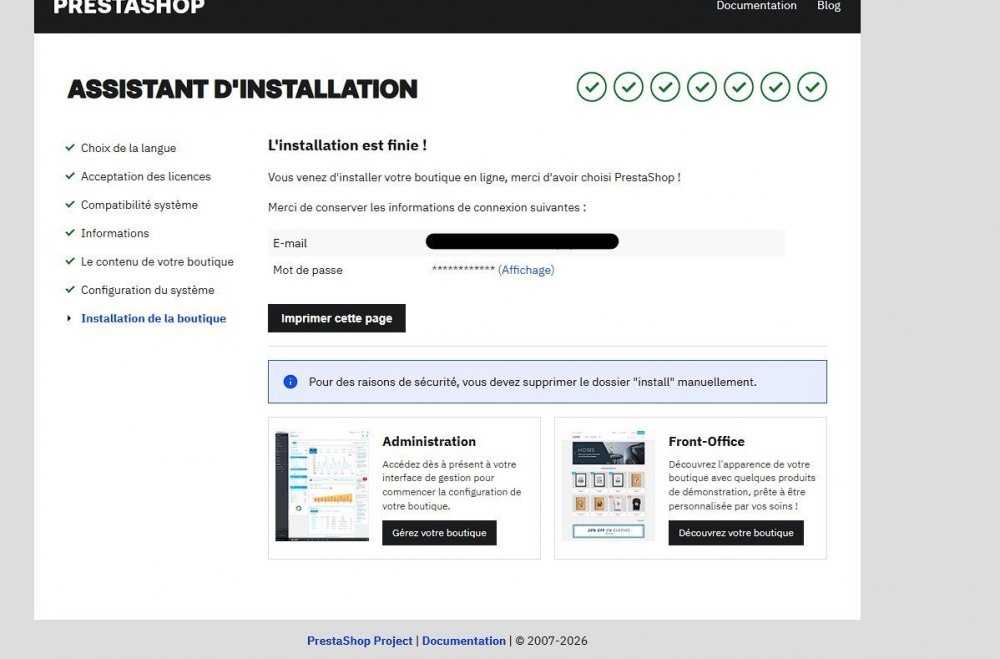Open Documentation link in footer
This screenshot has width=1000, height=659.
tap(464, 640)
